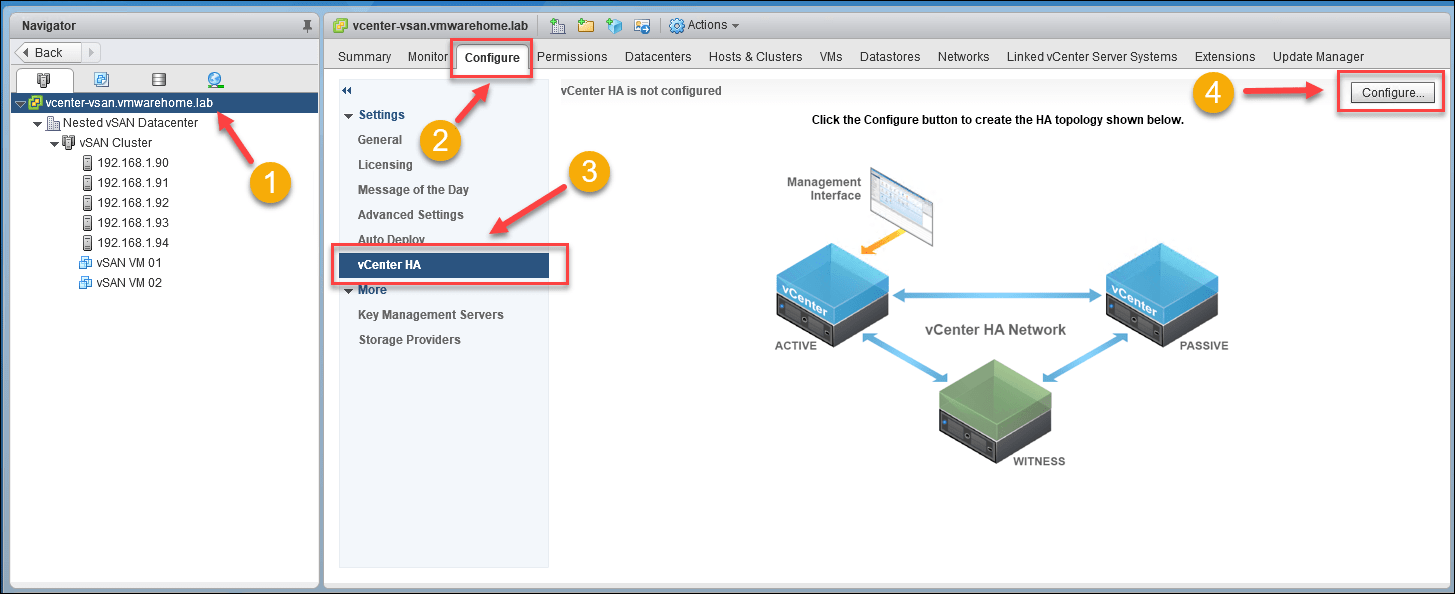
Task: Open the Back history dropdown arrow
Action: (90, 53)
